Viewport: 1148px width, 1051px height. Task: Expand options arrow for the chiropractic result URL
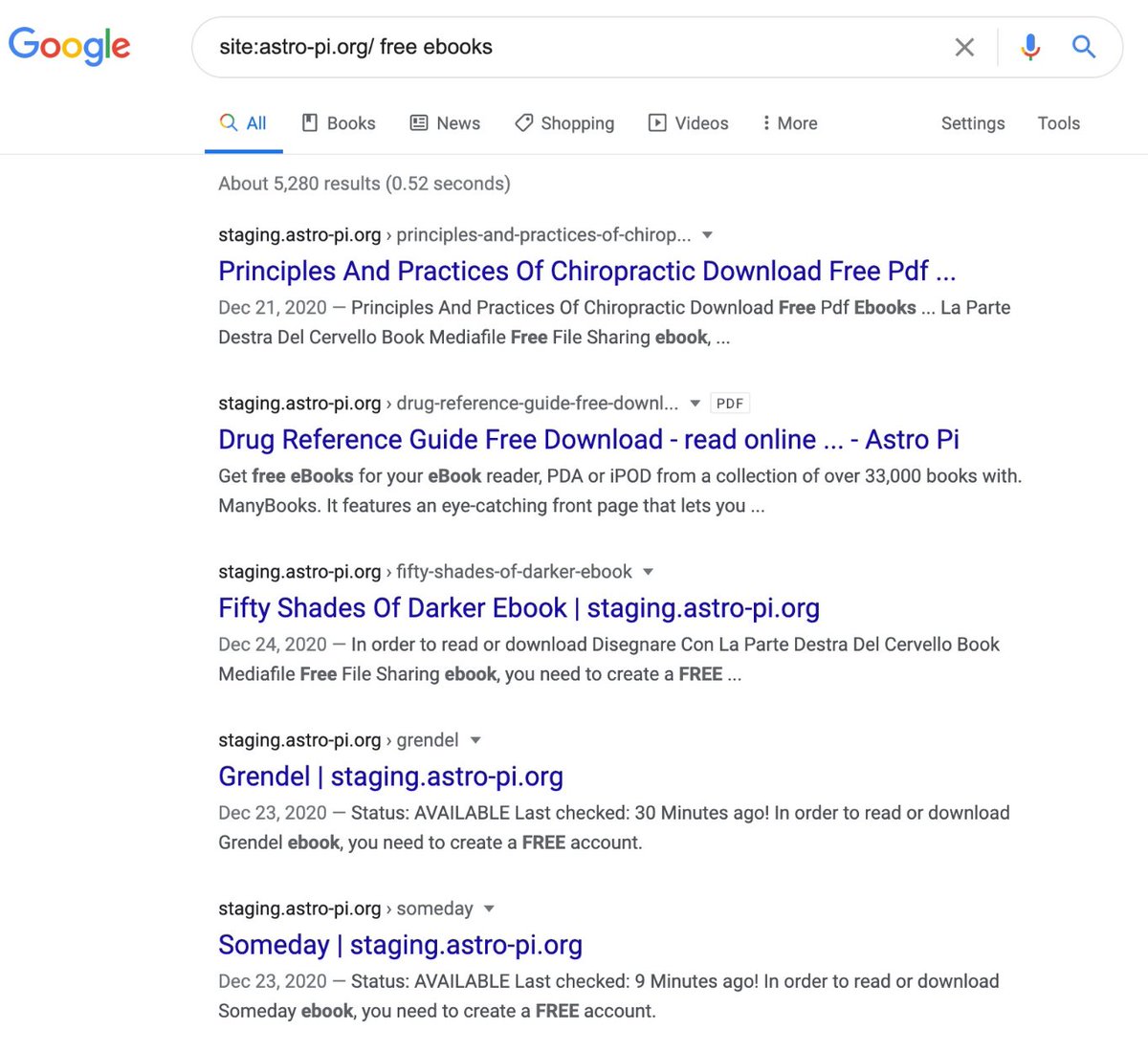(x=707, y=235)
